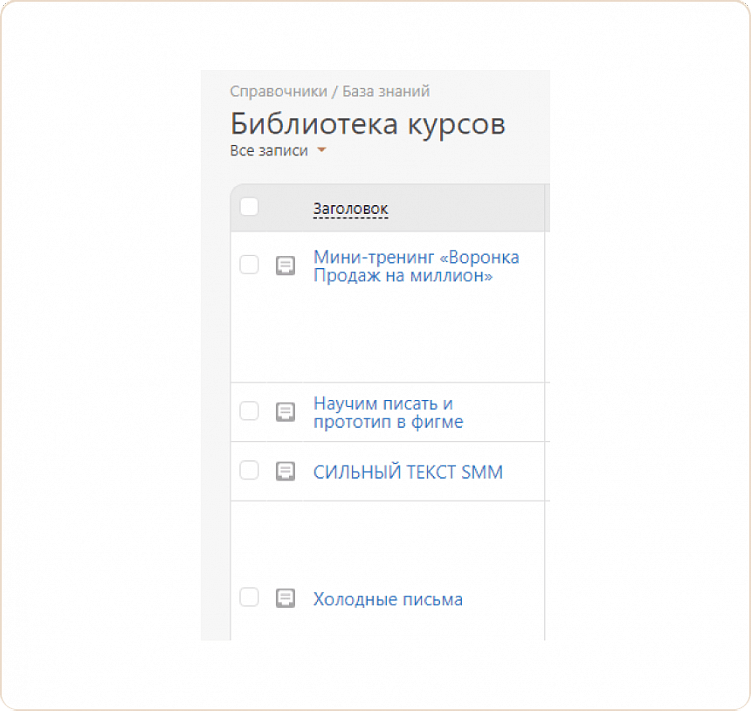The image size is (751, 711).
Task: Tick the select-all checkbox in table header
Action: click(x=249, y=207)
